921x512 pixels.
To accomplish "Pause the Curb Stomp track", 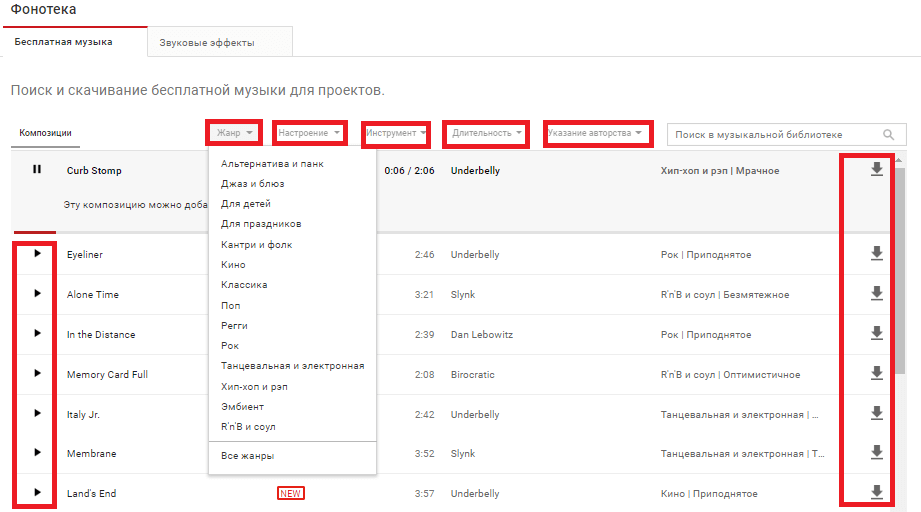I will pyautogui.click(x=37, y=170).
